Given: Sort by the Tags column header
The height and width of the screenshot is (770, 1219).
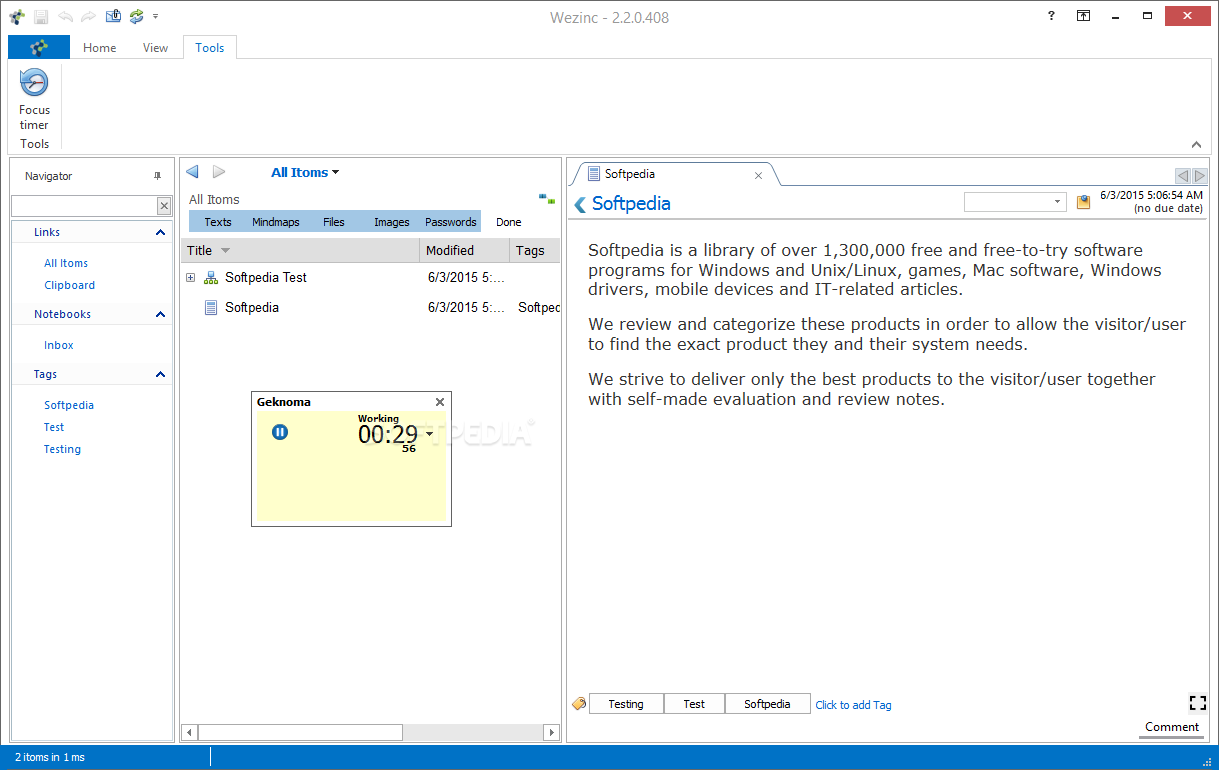Looking at the screenshot, I should [535, 250].
